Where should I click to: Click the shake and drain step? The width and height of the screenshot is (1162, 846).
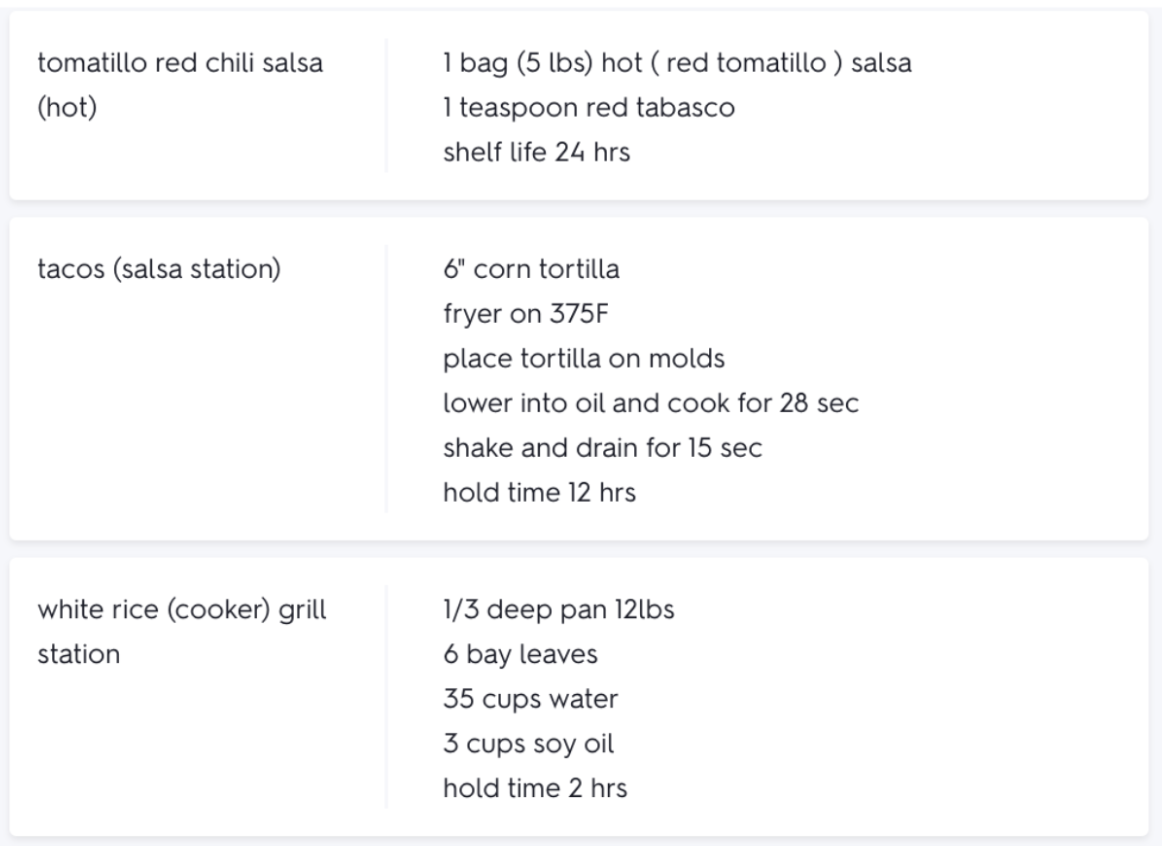coord(603,449)
